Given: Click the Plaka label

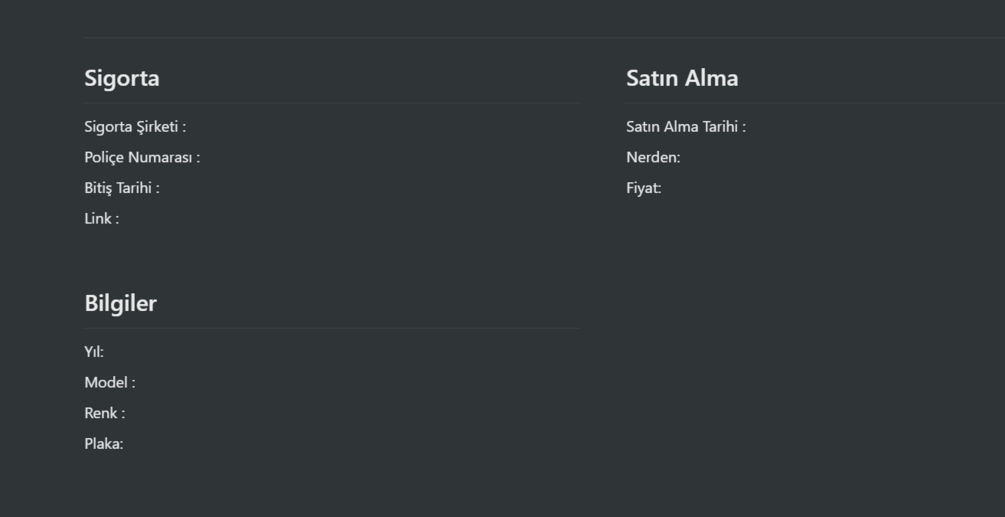Looking at the screenshot, I should coord(104,444).
